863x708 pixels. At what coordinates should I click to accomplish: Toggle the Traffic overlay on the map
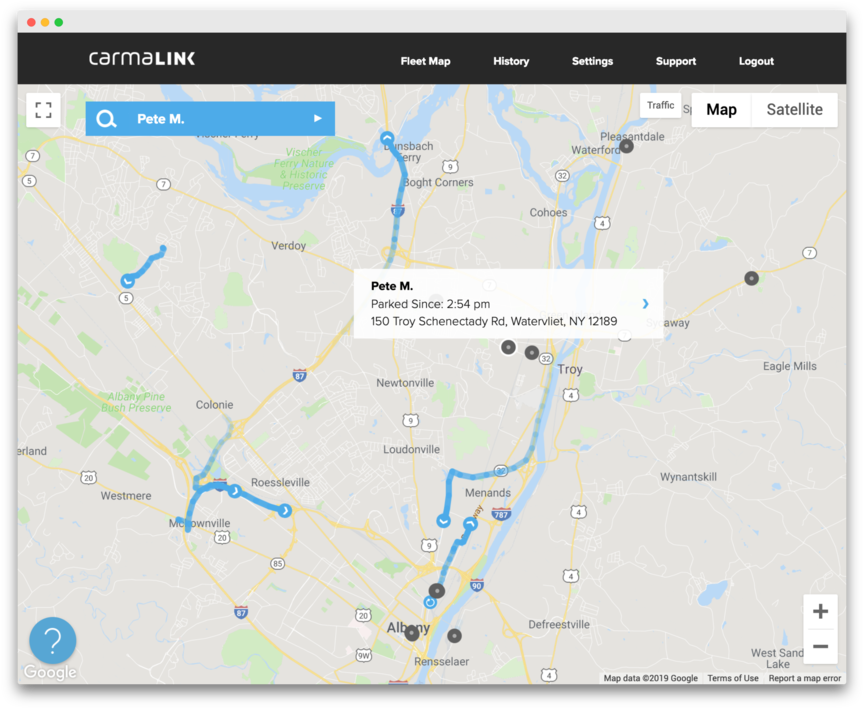point(660,104)
